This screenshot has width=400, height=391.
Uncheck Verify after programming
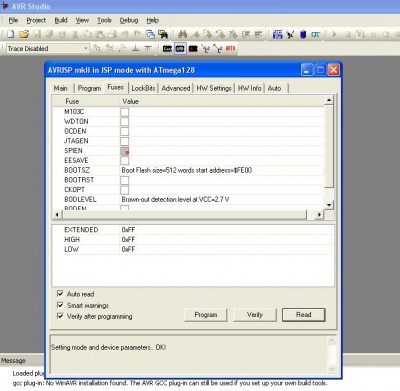(x=60, y=316)
